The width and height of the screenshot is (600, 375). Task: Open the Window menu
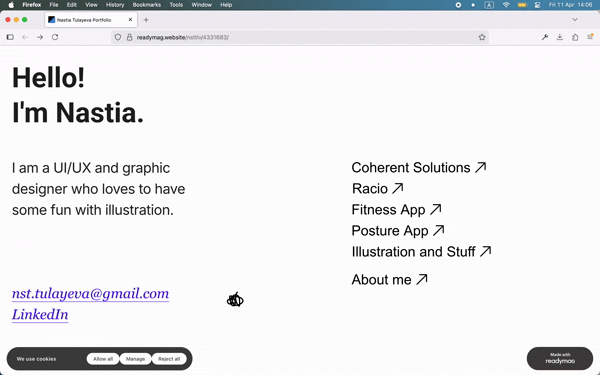coord(201,5)
